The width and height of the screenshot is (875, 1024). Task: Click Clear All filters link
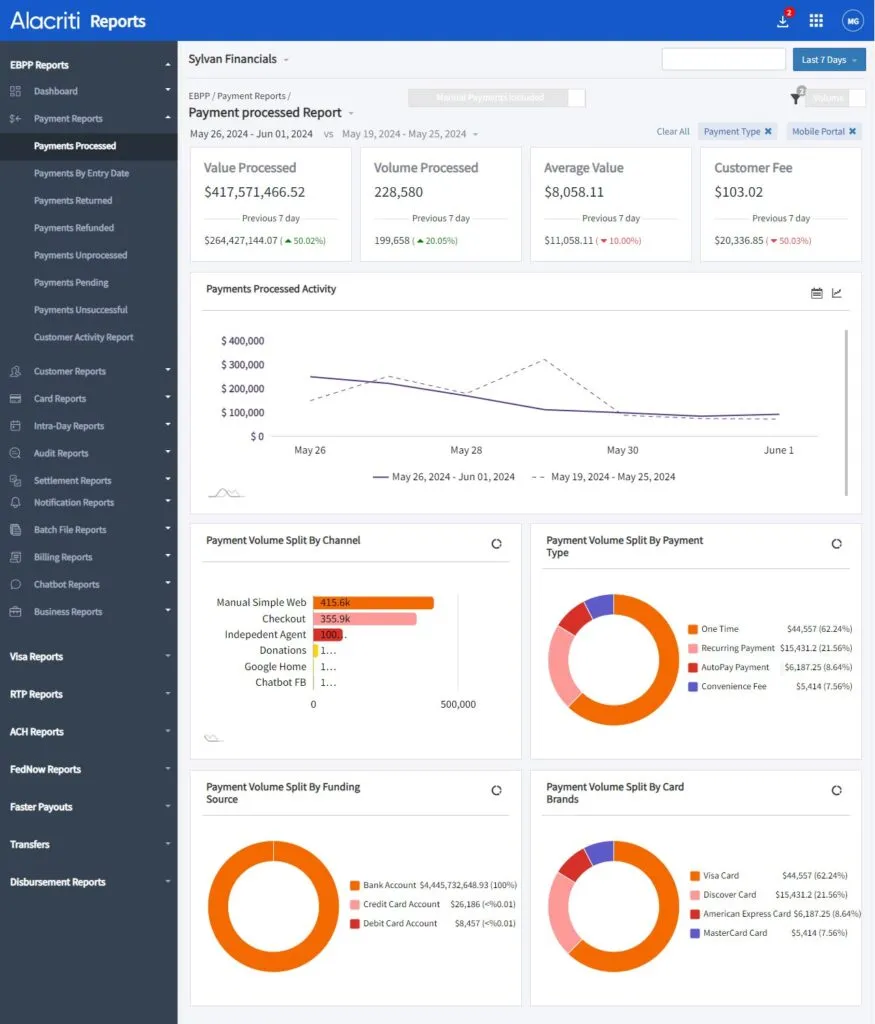[672, 131]
